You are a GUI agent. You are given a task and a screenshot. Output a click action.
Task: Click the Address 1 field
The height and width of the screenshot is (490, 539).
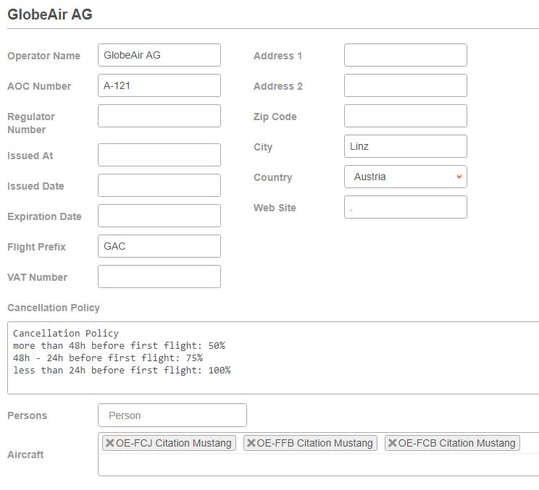click(405, 55)
